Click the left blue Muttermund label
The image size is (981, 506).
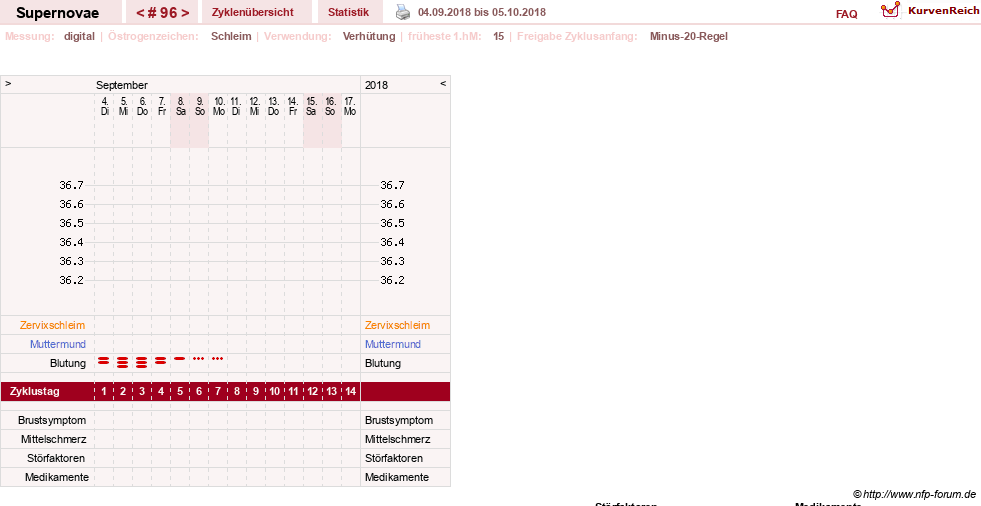tap(58, 344)
